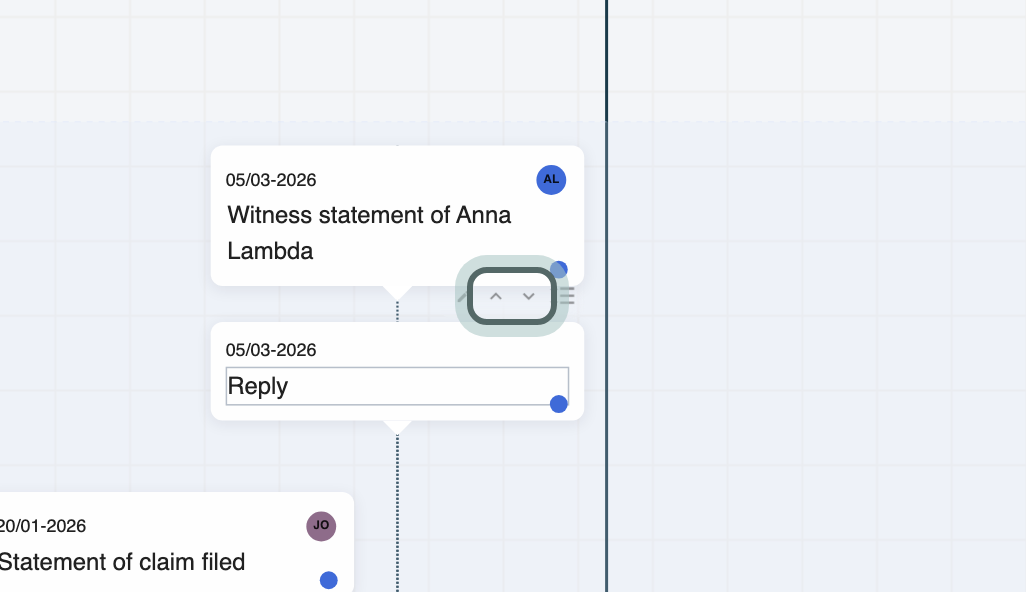
Task: Select the "Witness statement of Anna Lambda" title
Action: [x=369, y=233]
